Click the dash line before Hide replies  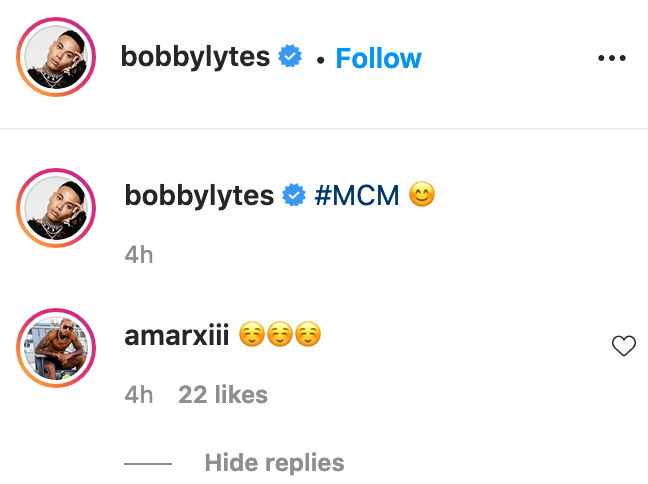coord(148,464)
